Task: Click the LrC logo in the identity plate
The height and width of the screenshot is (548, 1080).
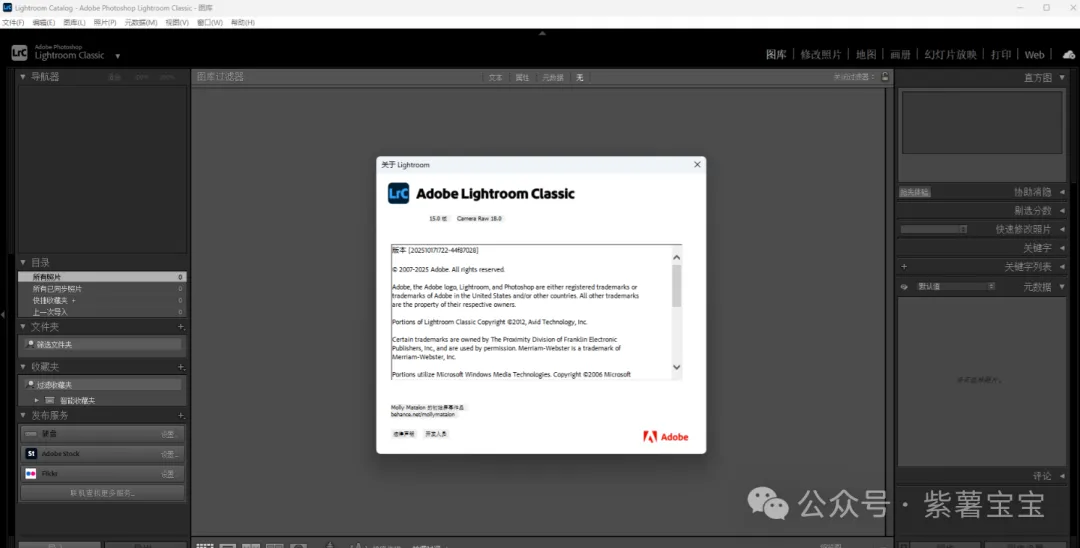Action: pos(19,53)
